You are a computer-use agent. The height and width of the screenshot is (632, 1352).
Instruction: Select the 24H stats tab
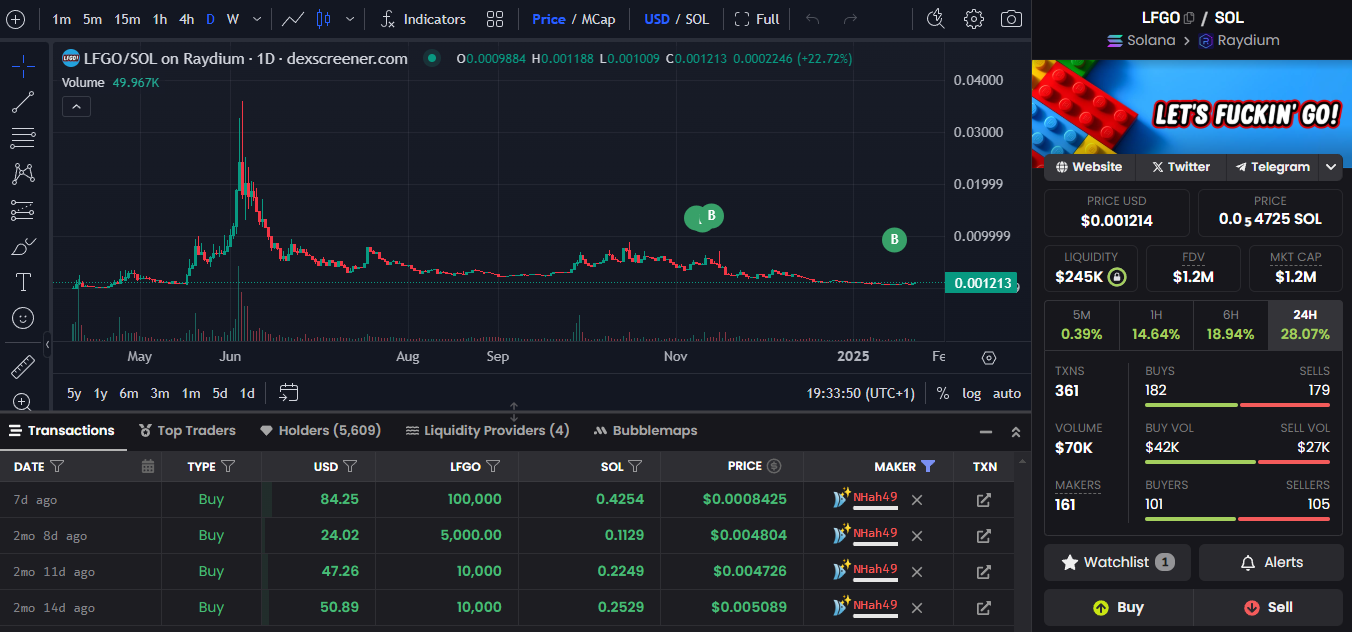[1305, 325]
